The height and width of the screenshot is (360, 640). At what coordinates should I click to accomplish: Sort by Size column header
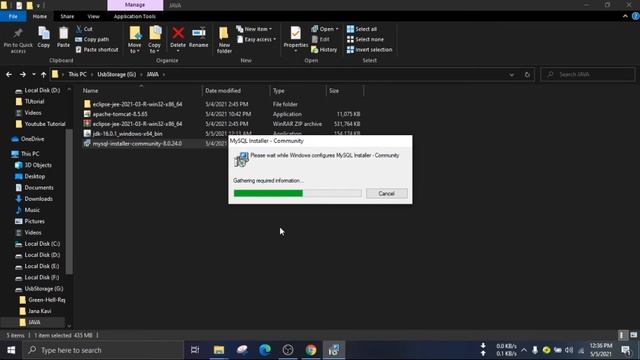pos(345,91)
